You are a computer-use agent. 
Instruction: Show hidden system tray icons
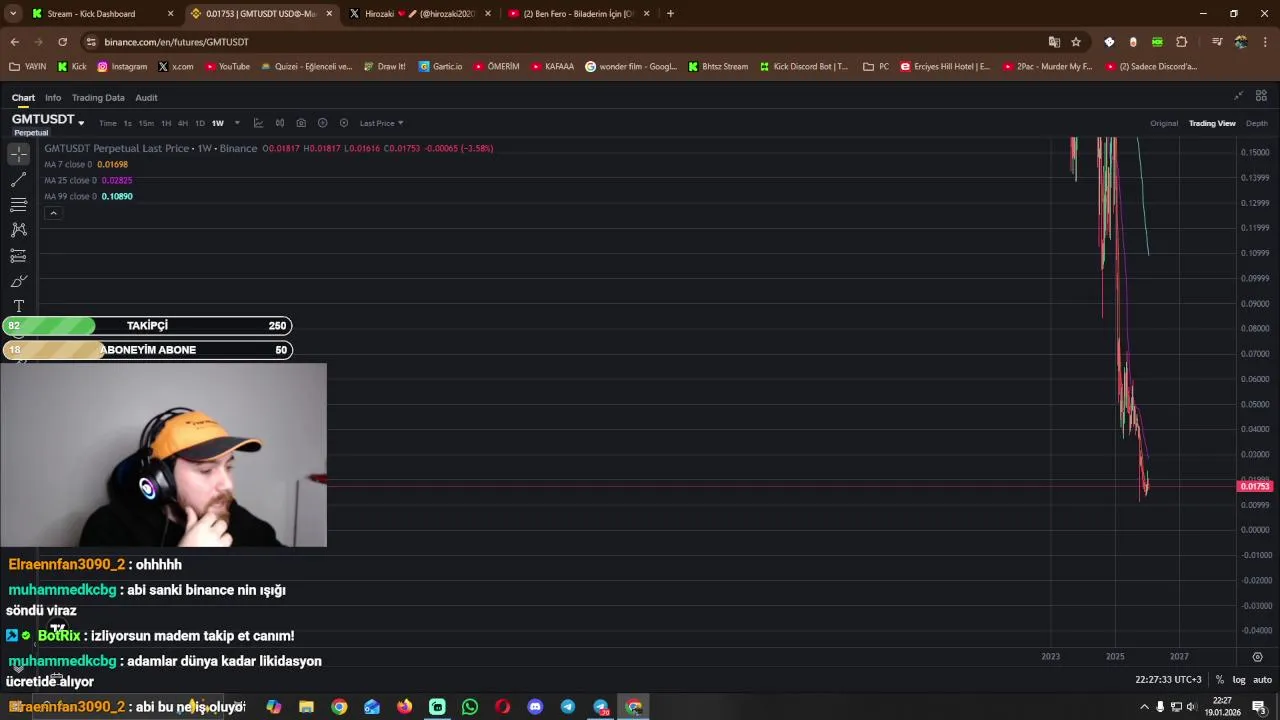point(1144,707)
